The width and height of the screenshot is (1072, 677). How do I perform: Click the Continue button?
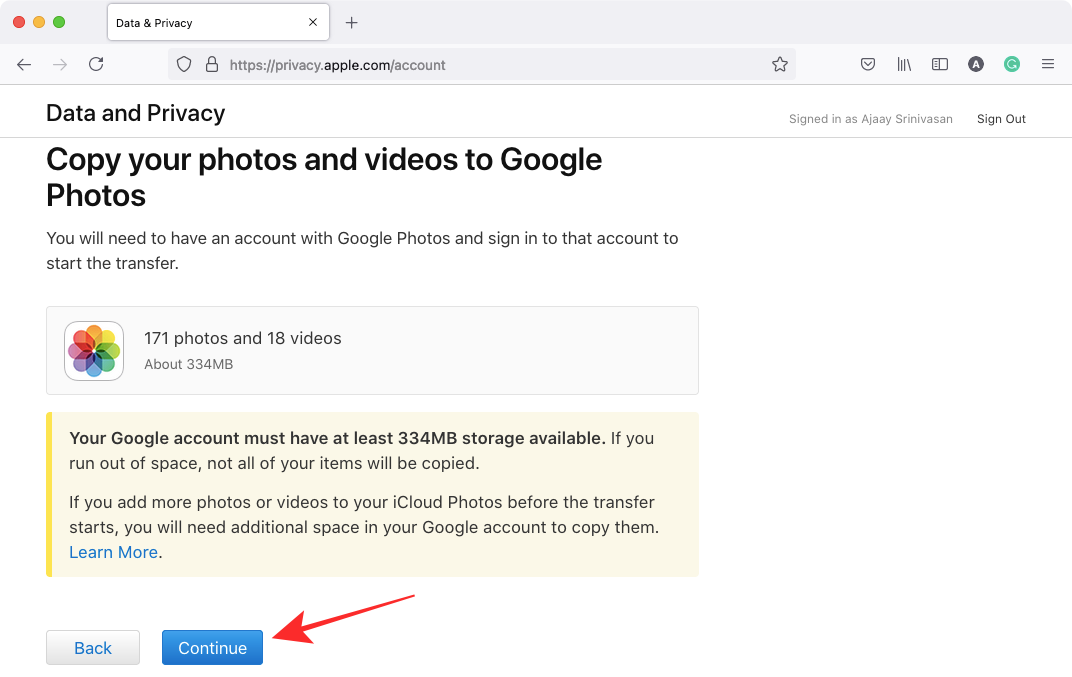[213, 648]
